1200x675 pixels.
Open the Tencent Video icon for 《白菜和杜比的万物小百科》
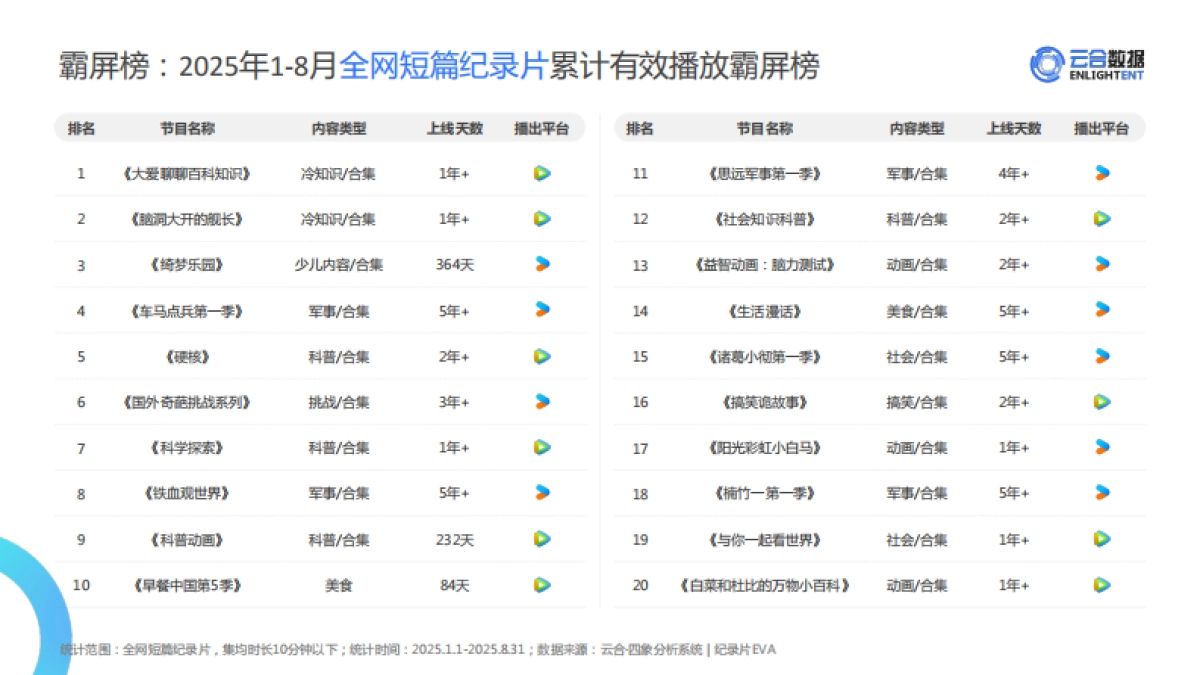pyautogui.click(x=1100, y=585)
